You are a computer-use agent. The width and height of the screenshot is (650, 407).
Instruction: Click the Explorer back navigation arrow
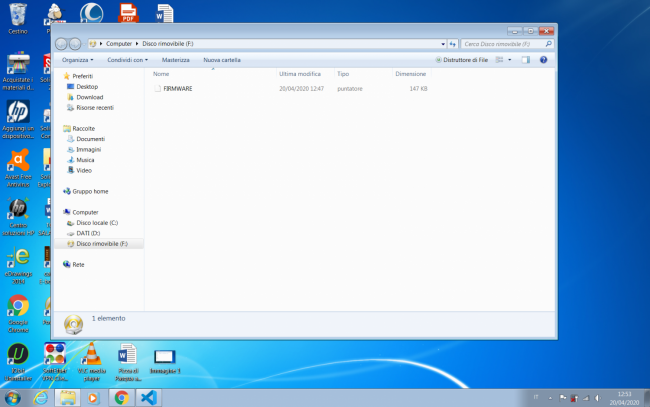point(62,44)
